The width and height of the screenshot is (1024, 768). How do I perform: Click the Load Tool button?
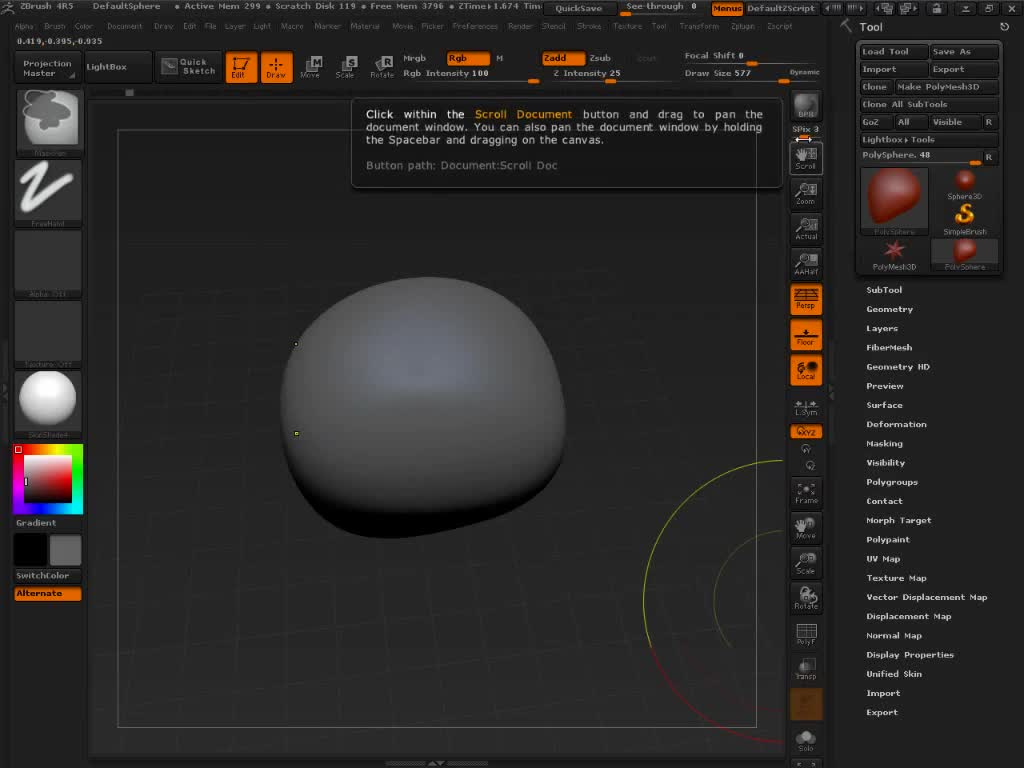[893, 52]
